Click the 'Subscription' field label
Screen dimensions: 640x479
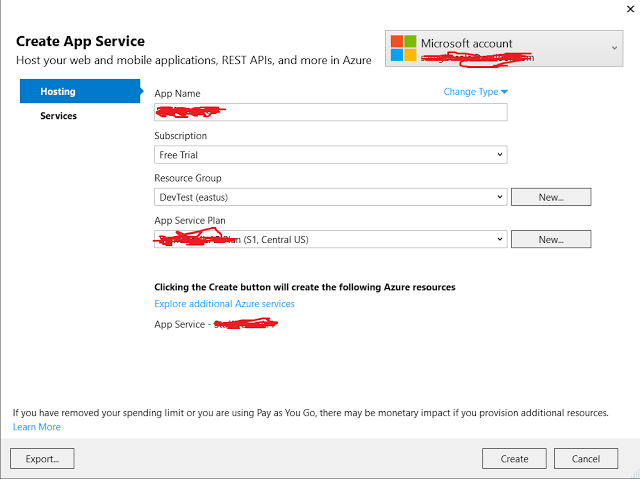click(180, 136)
